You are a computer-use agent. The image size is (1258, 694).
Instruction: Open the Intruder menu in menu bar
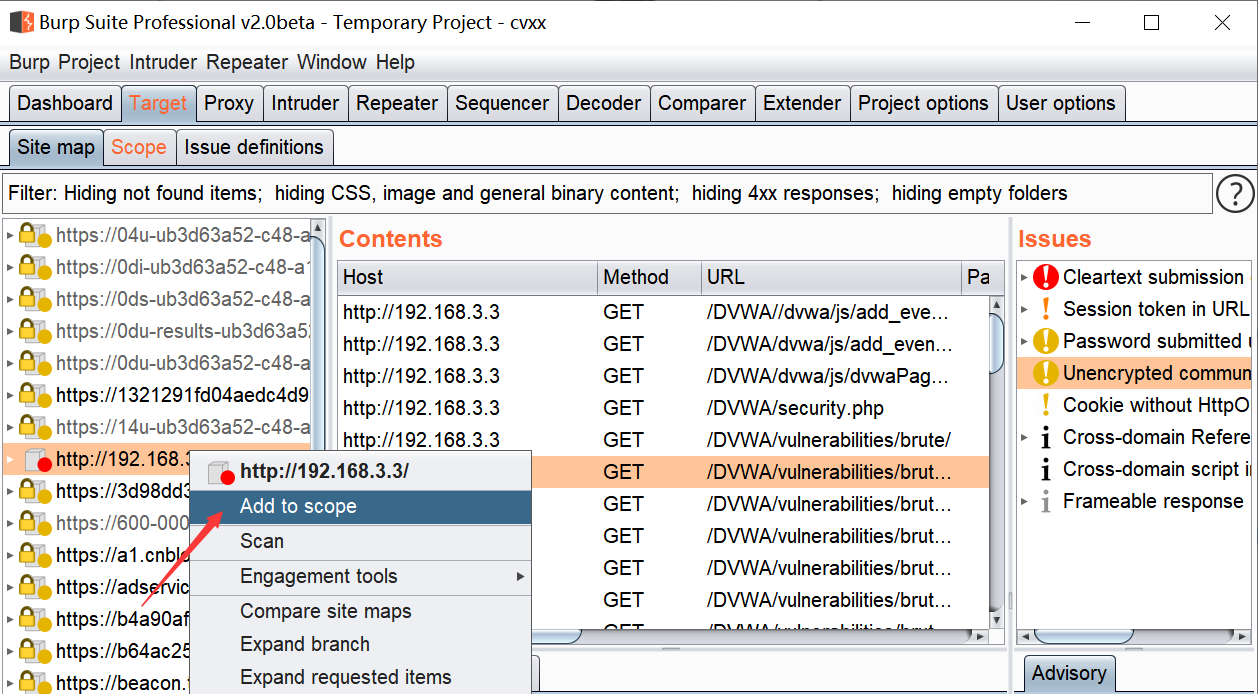click(x=163, y=62)
